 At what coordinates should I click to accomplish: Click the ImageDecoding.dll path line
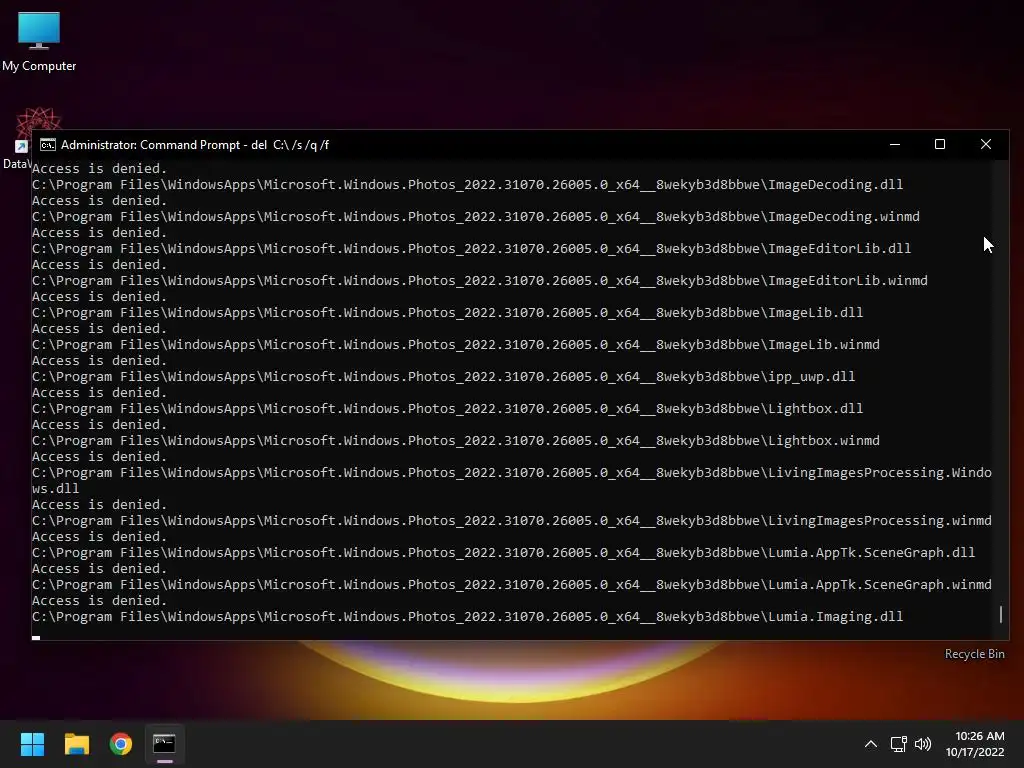(468, 185)
